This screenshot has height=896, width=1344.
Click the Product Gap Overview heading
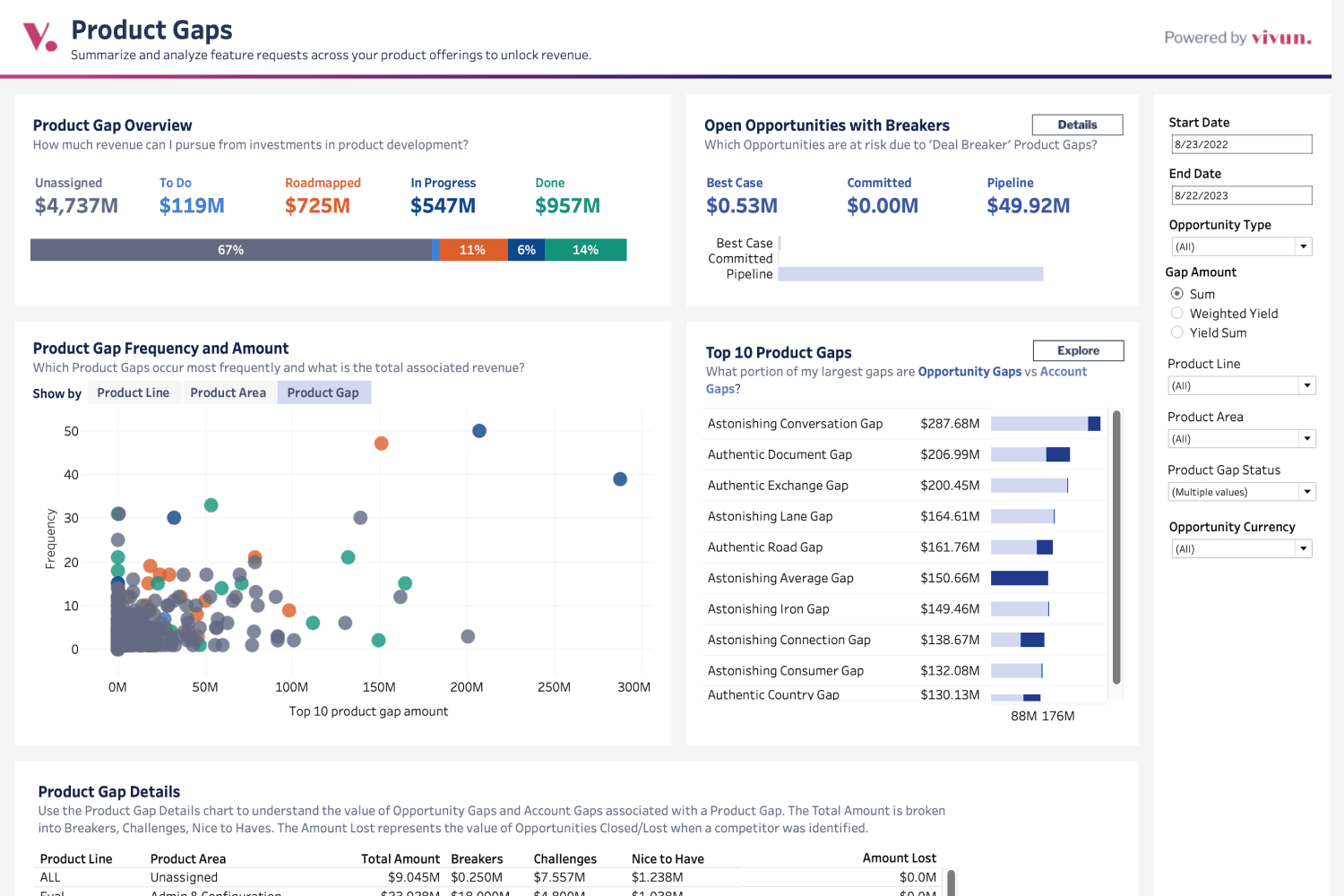tap(113, 125)
